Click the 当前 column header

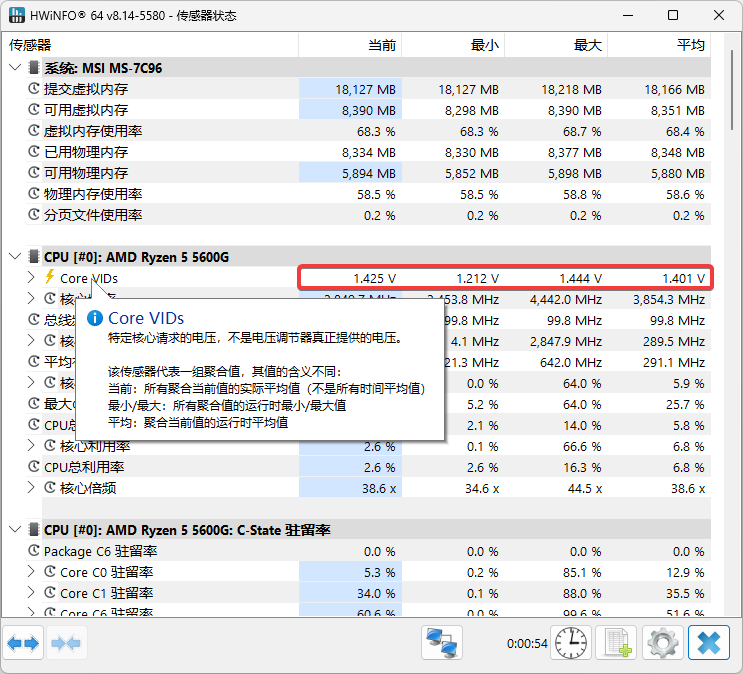tap(350, 45)
